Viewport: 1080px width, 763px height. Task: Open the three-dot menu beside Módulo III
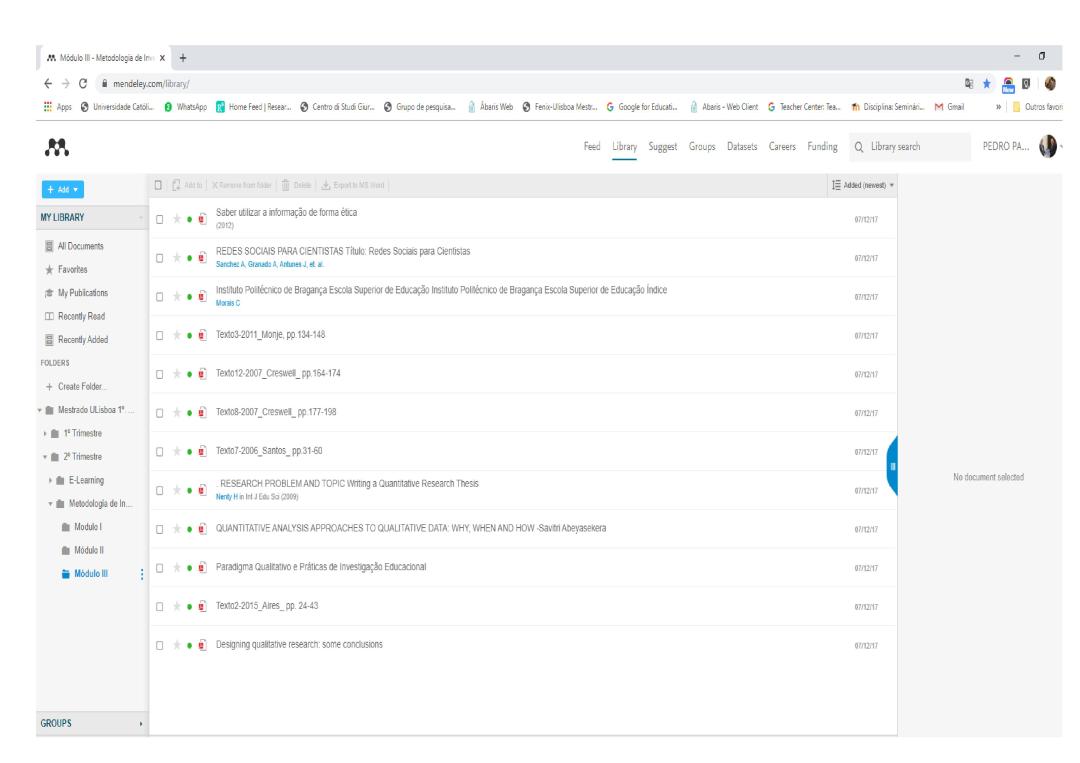point(142,573)
